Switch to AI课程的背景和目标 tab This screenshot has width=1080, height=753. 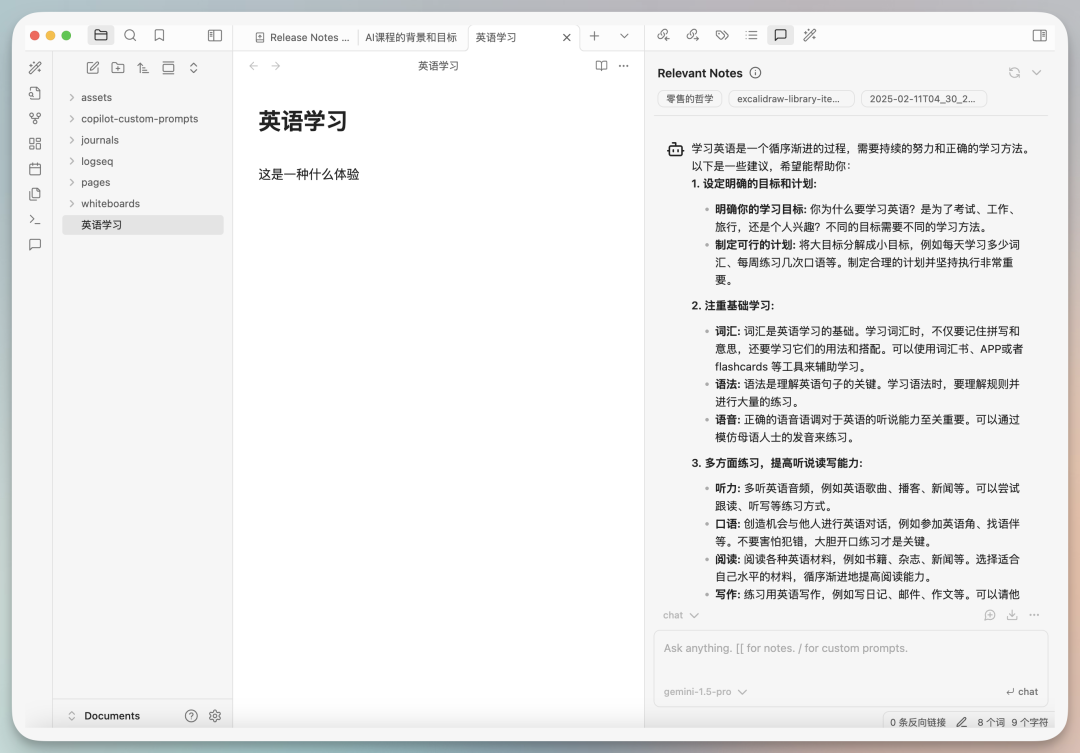coord(411,37)
